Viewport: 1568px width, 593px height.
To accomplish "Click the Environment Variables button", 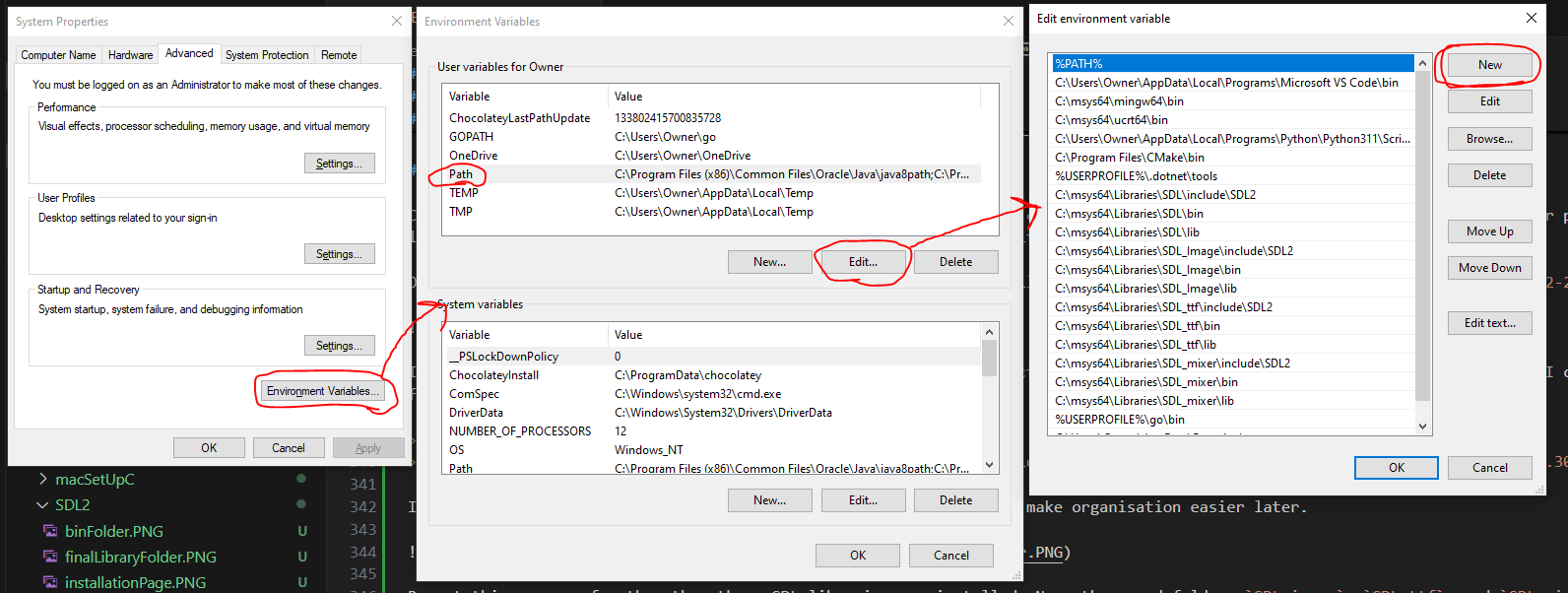I will pos(323,391).
